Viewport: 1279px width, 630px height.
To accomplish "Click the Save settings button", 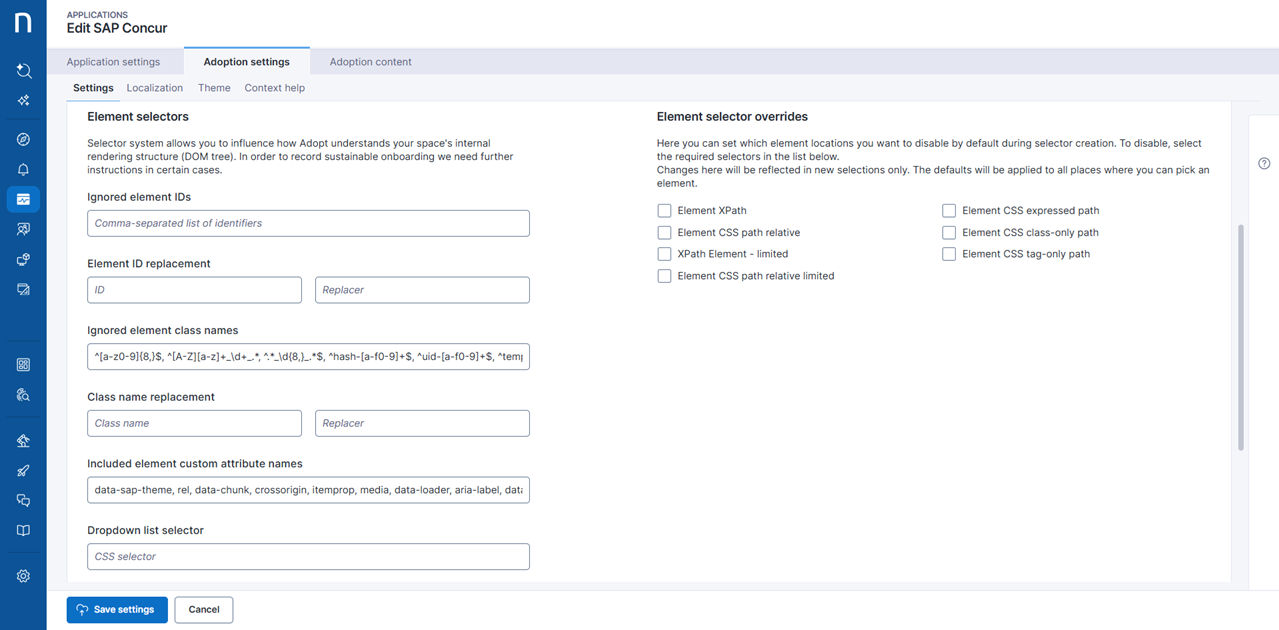I will tap(117, 610).
